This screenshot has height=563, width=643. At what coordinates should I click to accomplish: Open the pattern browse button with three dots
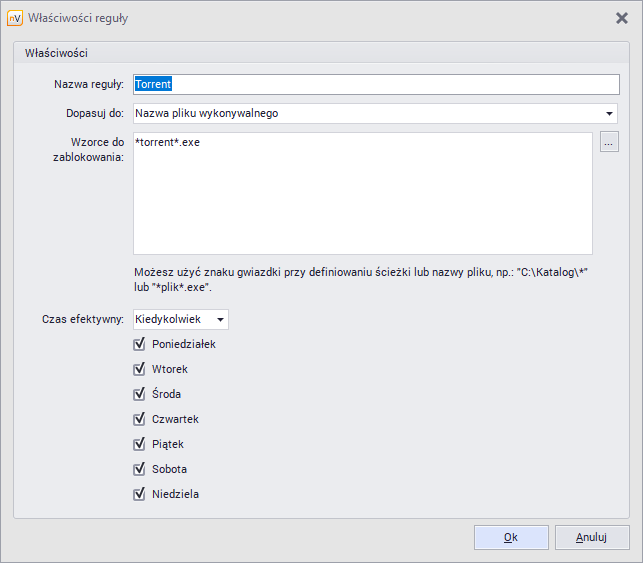(609, 143)
